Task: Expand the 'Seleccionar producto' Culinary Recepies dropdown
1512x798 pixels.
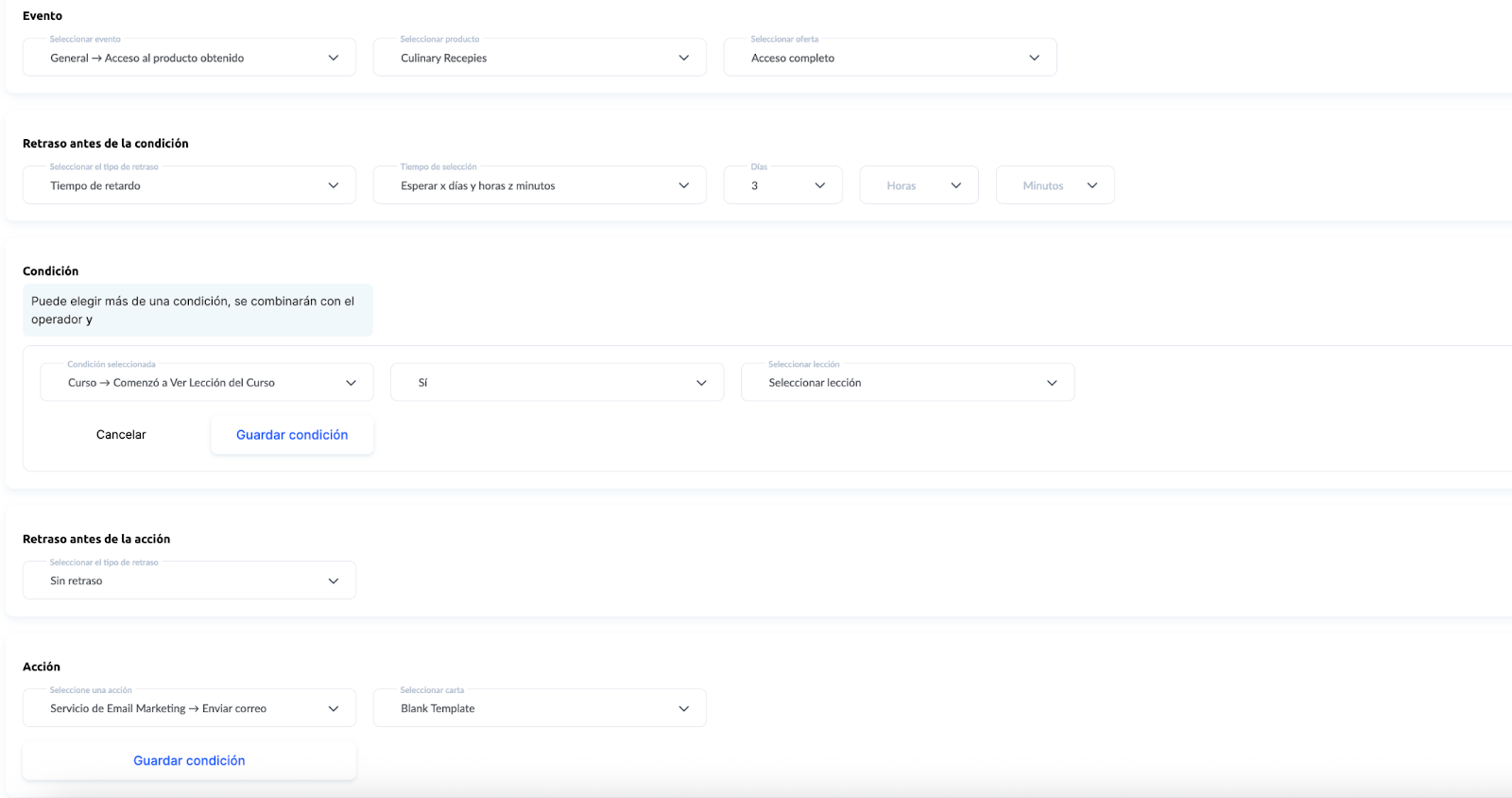Action: pyautogui.click(x=539, y=58)
